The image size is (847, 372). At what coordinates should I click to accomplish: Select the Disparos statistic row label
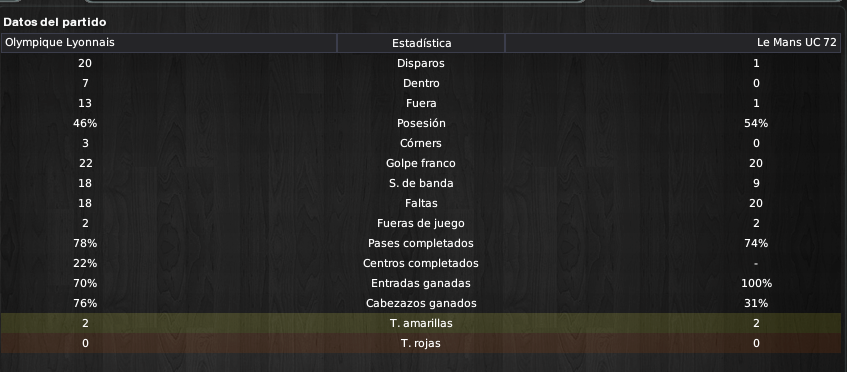[421, 63]
